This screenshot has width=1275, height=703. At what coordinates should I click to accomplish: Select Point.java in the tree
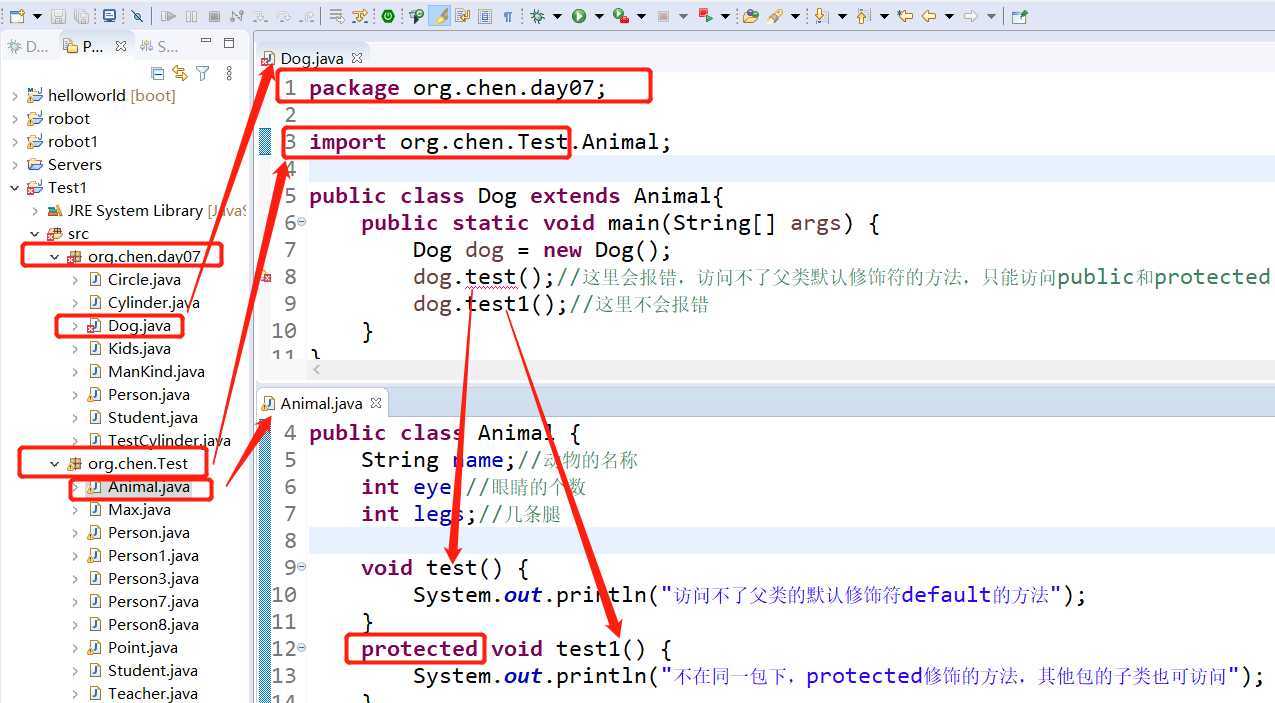point(142,648)
